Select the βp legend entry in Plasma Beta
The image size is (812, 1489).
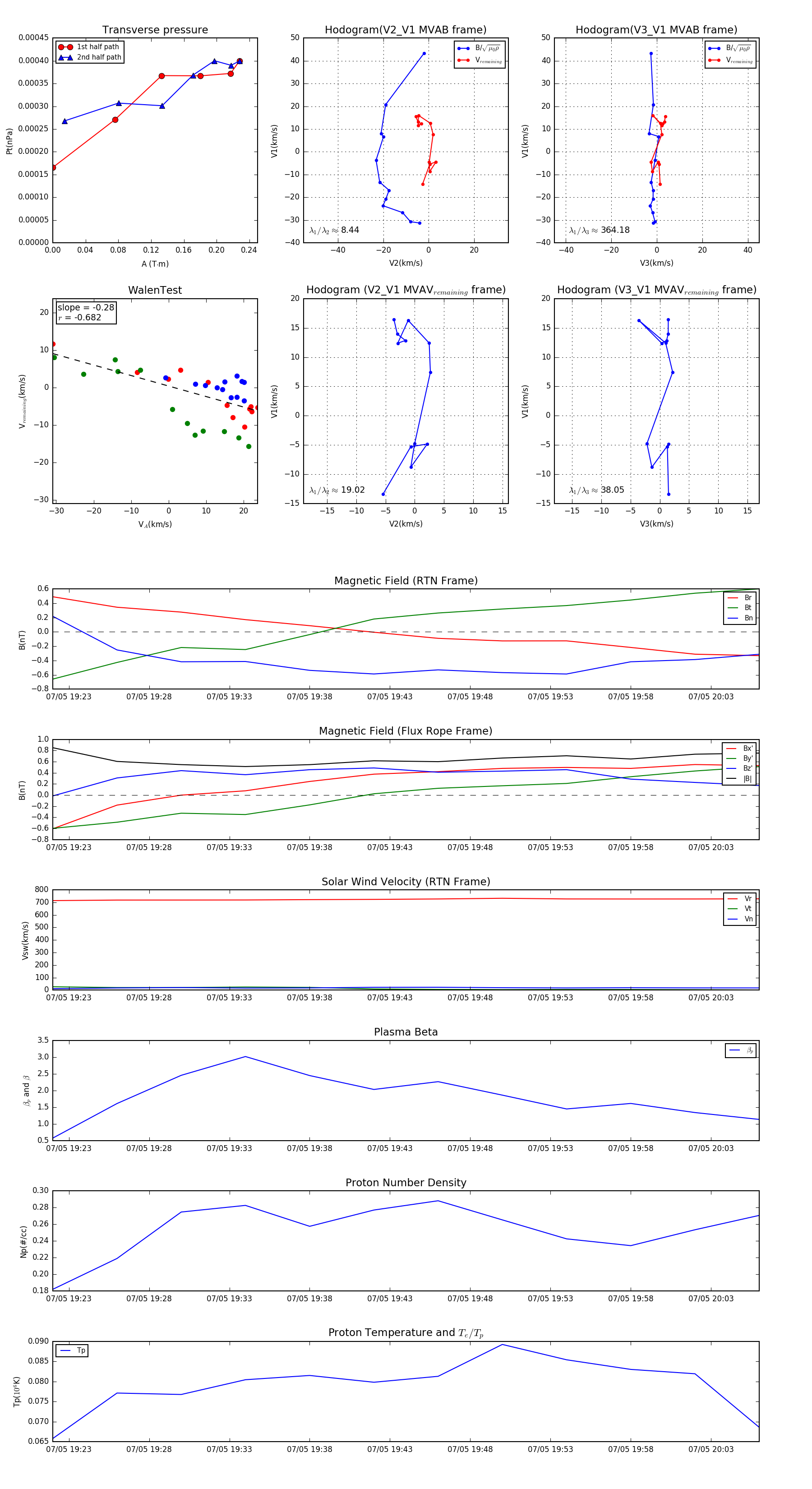(741, 1050)
